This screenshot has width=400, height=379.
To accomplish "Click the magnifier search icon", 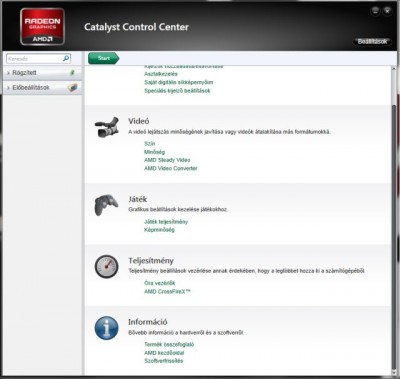I will coord(66,59).
